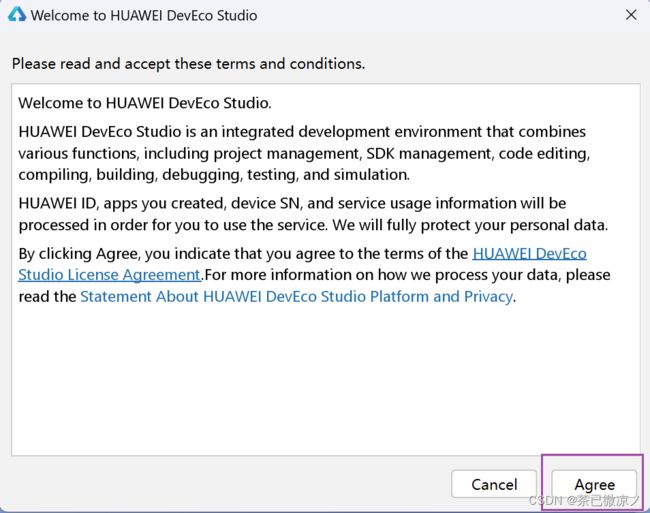Click the 'Welcome to HUAWEI DevEco Studio' window title
The height and width of the screenshot is (513, 650).
pos(144,15)
